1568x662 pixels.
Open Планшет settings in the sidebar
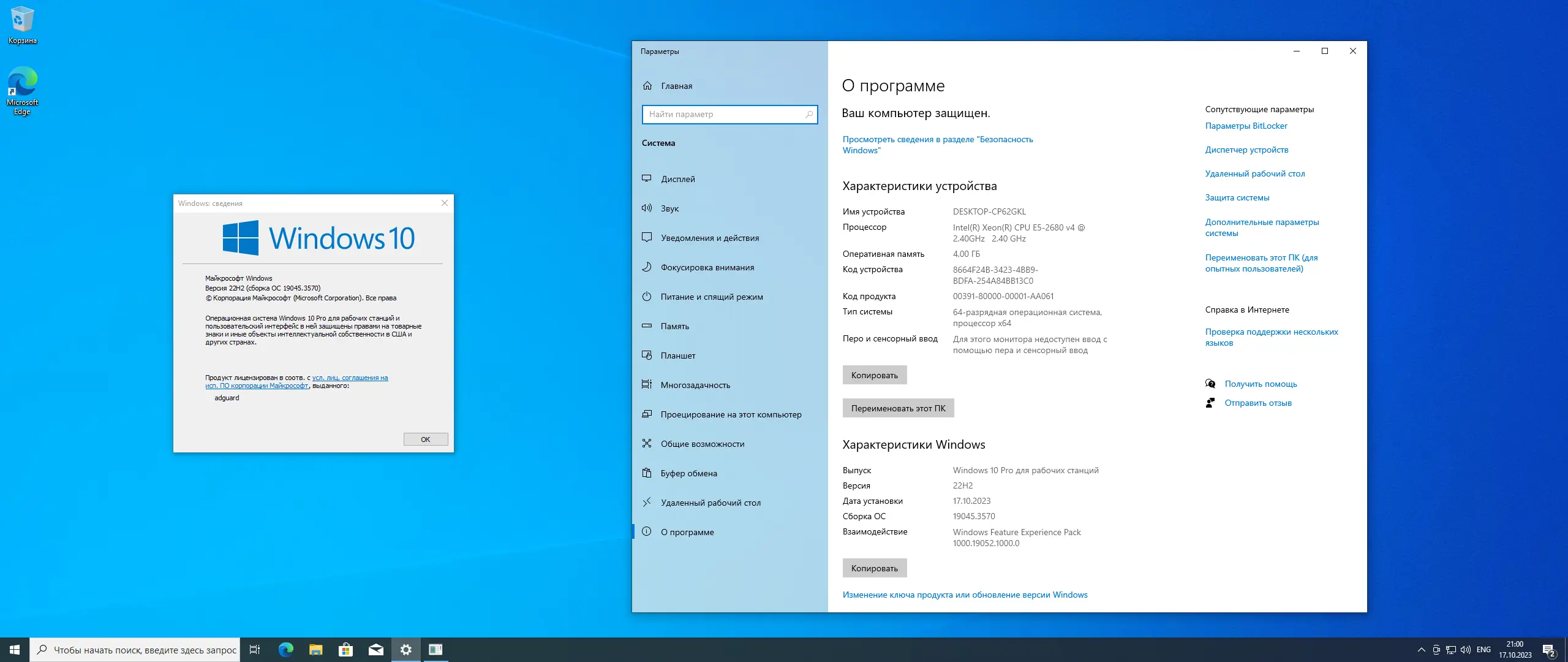pyautogui.click(x=677, y=355)
